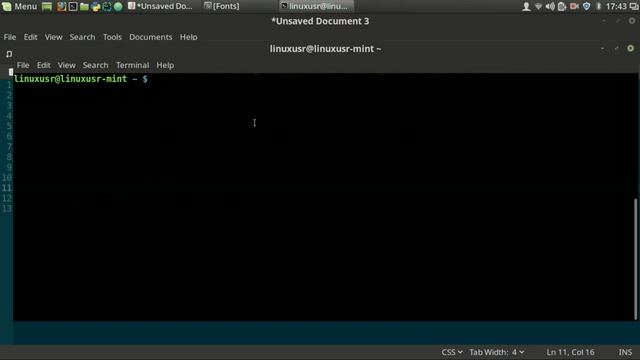Viewport: 640px width, 360px height.
Task: Open the Terminal menu in terminal window
Action: 133,65
